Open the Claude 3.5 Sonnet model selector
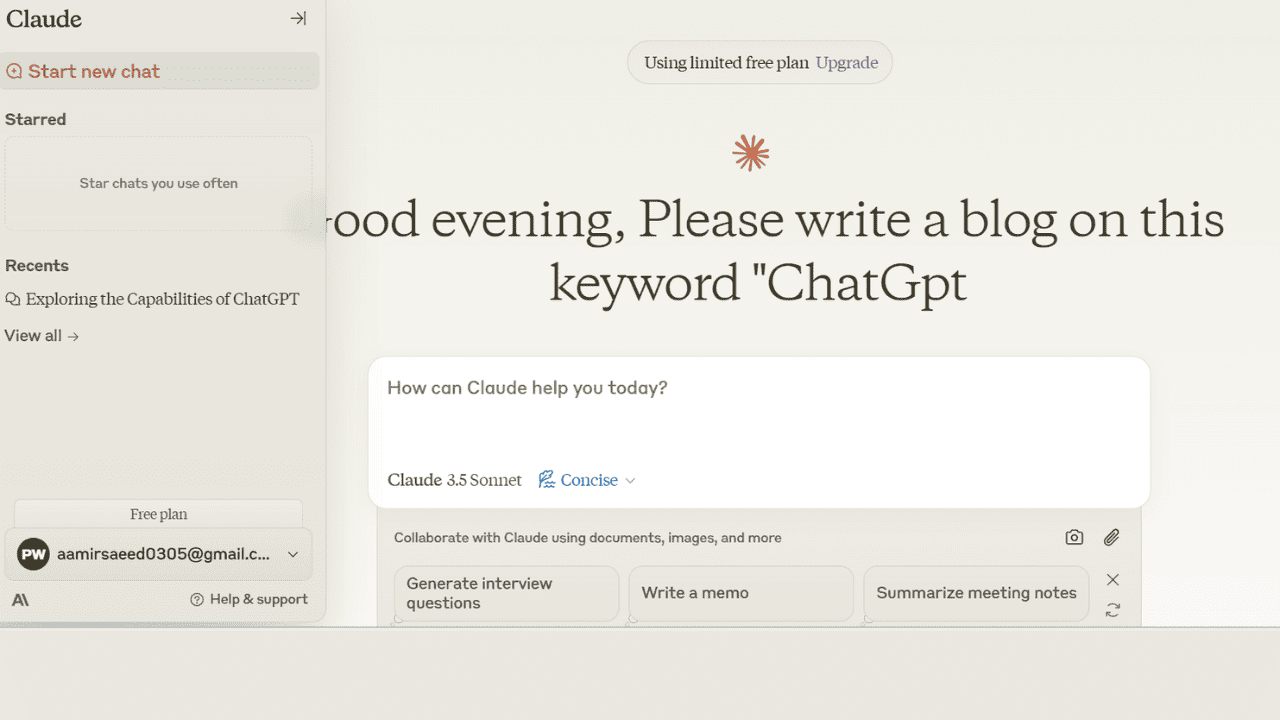This screenshot has width=1280, height=720. (x=454, y=480)
